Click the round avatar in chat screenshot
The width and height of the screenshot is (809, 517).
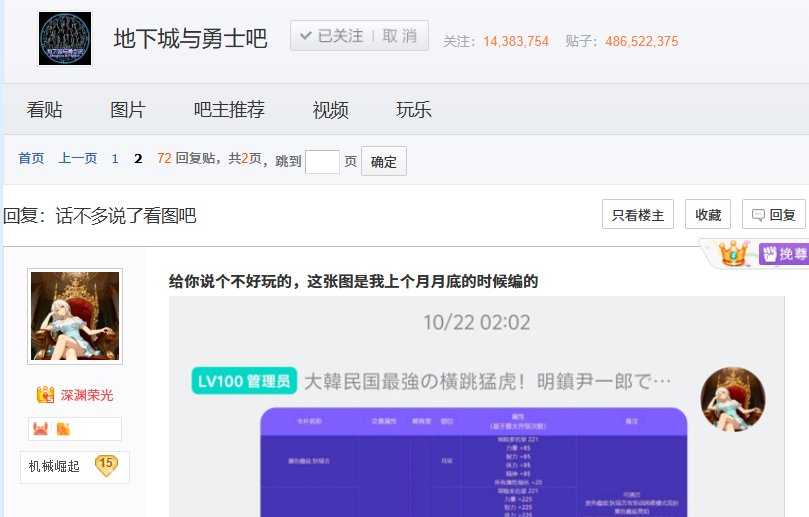[x=733, y=399]
